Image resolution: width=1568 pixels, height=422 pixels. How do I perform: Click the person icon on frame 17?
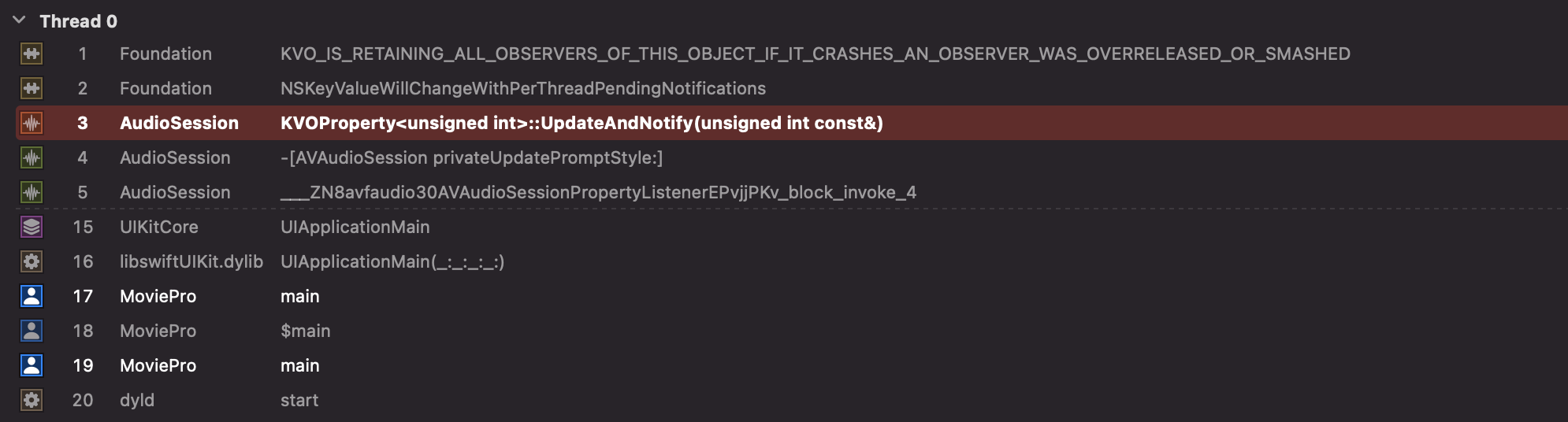(x=32, y=296)
